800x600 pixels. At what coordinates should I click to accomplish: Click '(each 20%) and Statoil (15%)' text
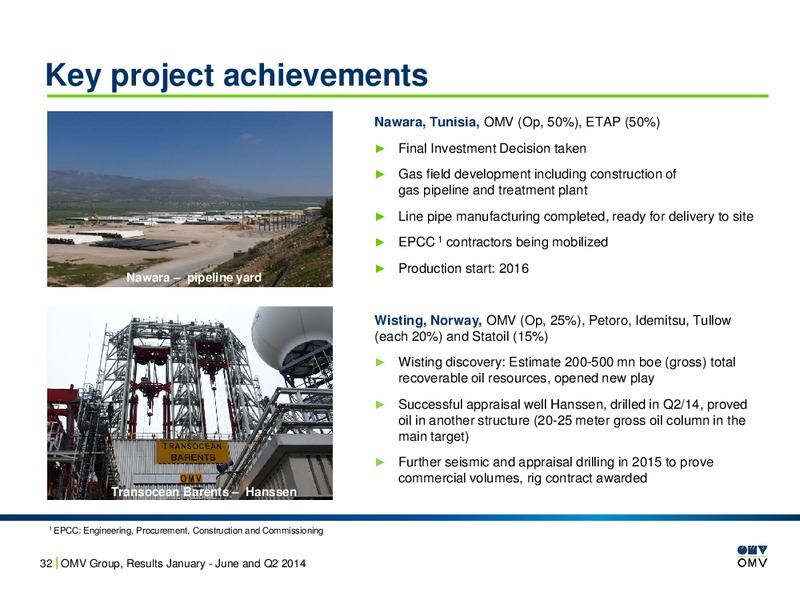[x=461, y=337]
